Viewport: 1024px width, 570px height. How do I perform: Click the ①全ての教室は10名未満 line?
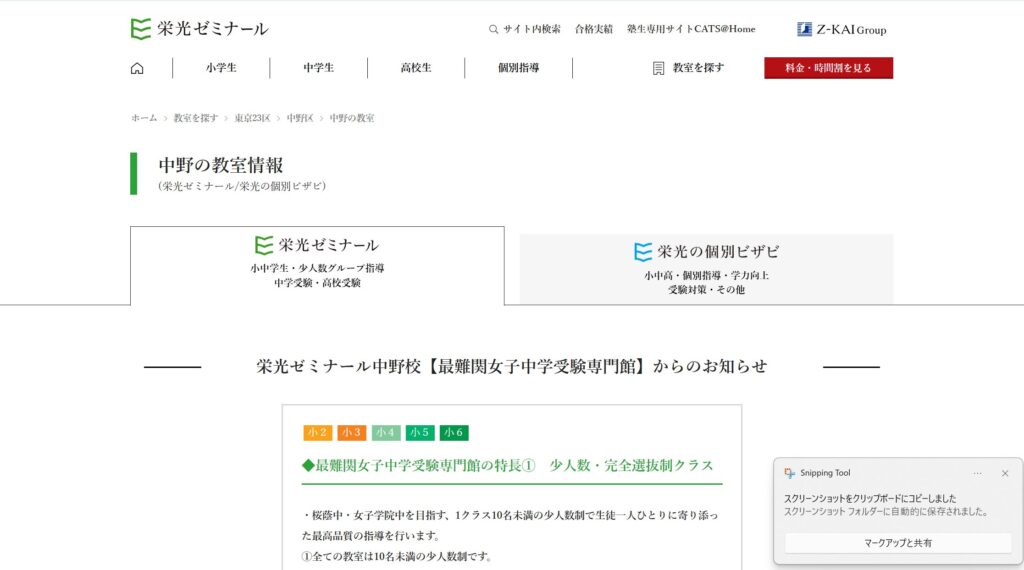(x=396, y=556)
